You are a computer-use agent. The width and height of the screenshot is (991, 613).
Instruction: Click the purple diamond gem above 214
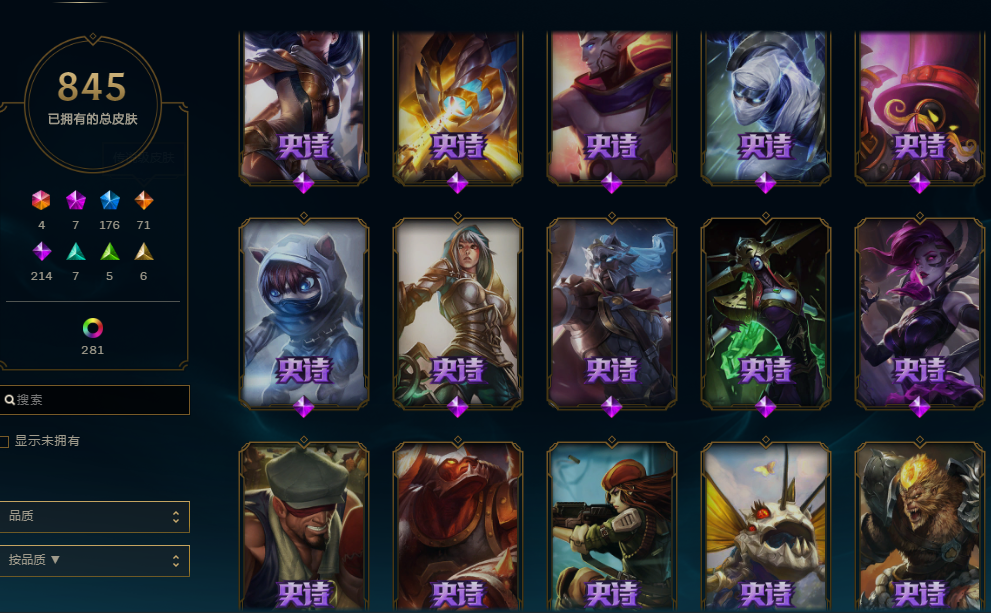[x=42, y=252]
